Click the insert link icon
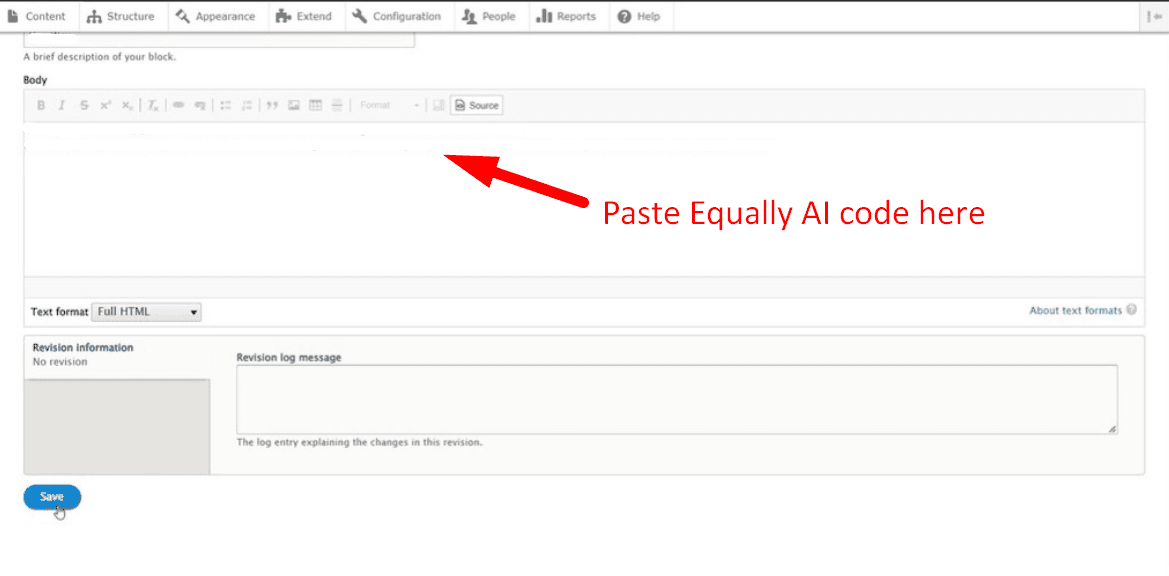1169x576 pixels. pos(179,105)
